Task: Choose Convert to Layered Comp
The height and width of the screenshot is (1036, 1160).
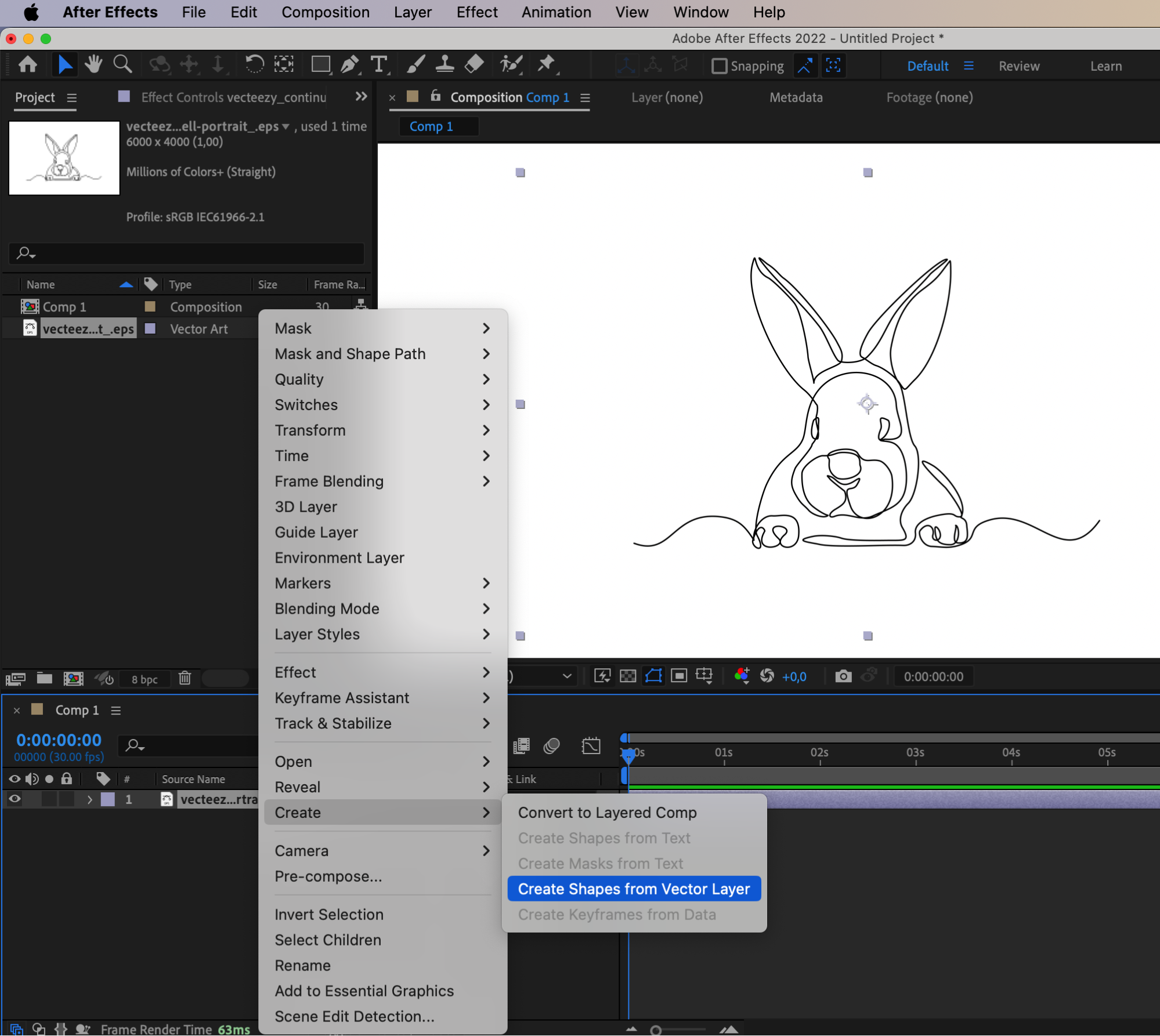Action: (607, 813)
